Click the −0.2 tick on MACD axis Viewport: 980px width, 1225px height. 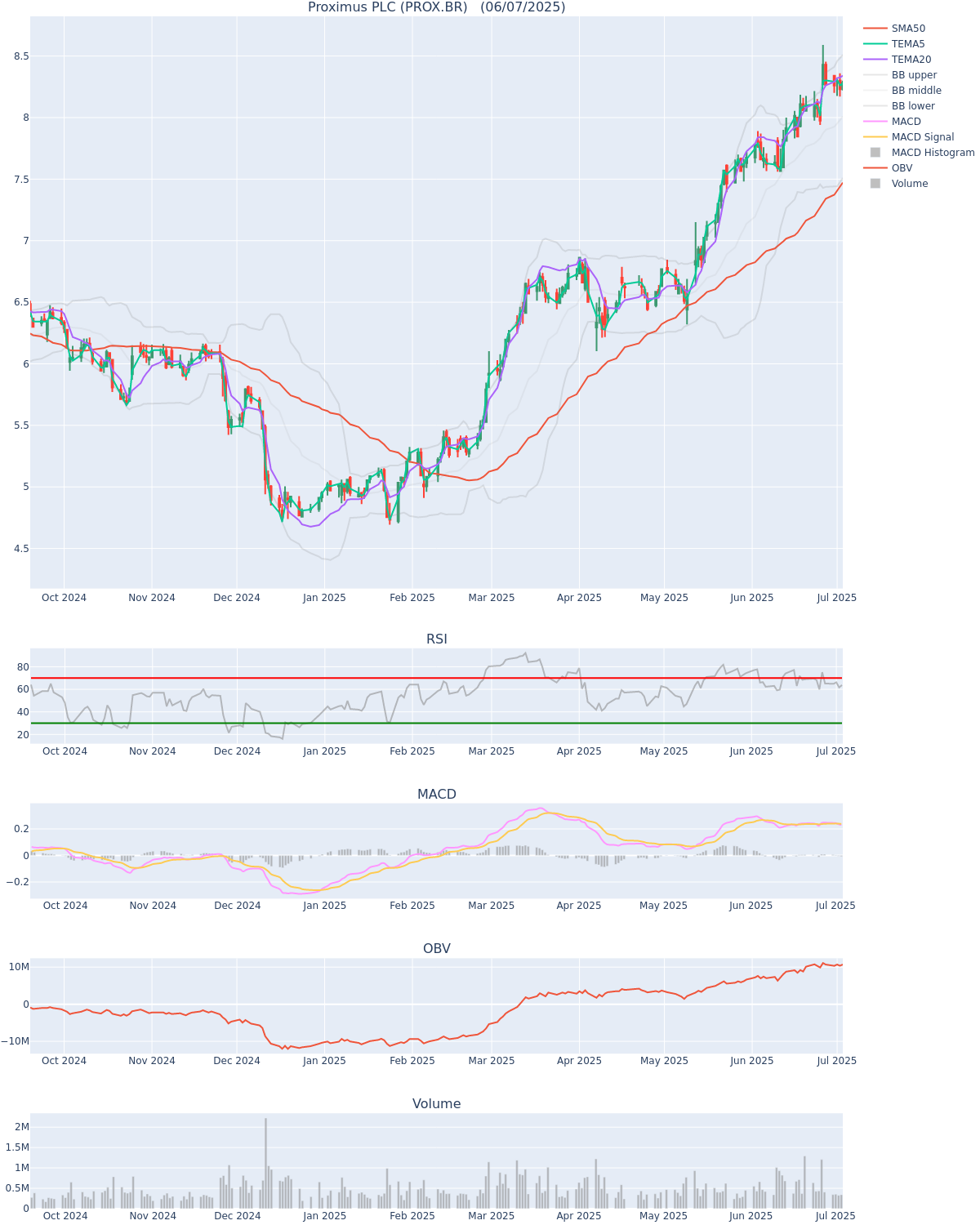(17, 882)
